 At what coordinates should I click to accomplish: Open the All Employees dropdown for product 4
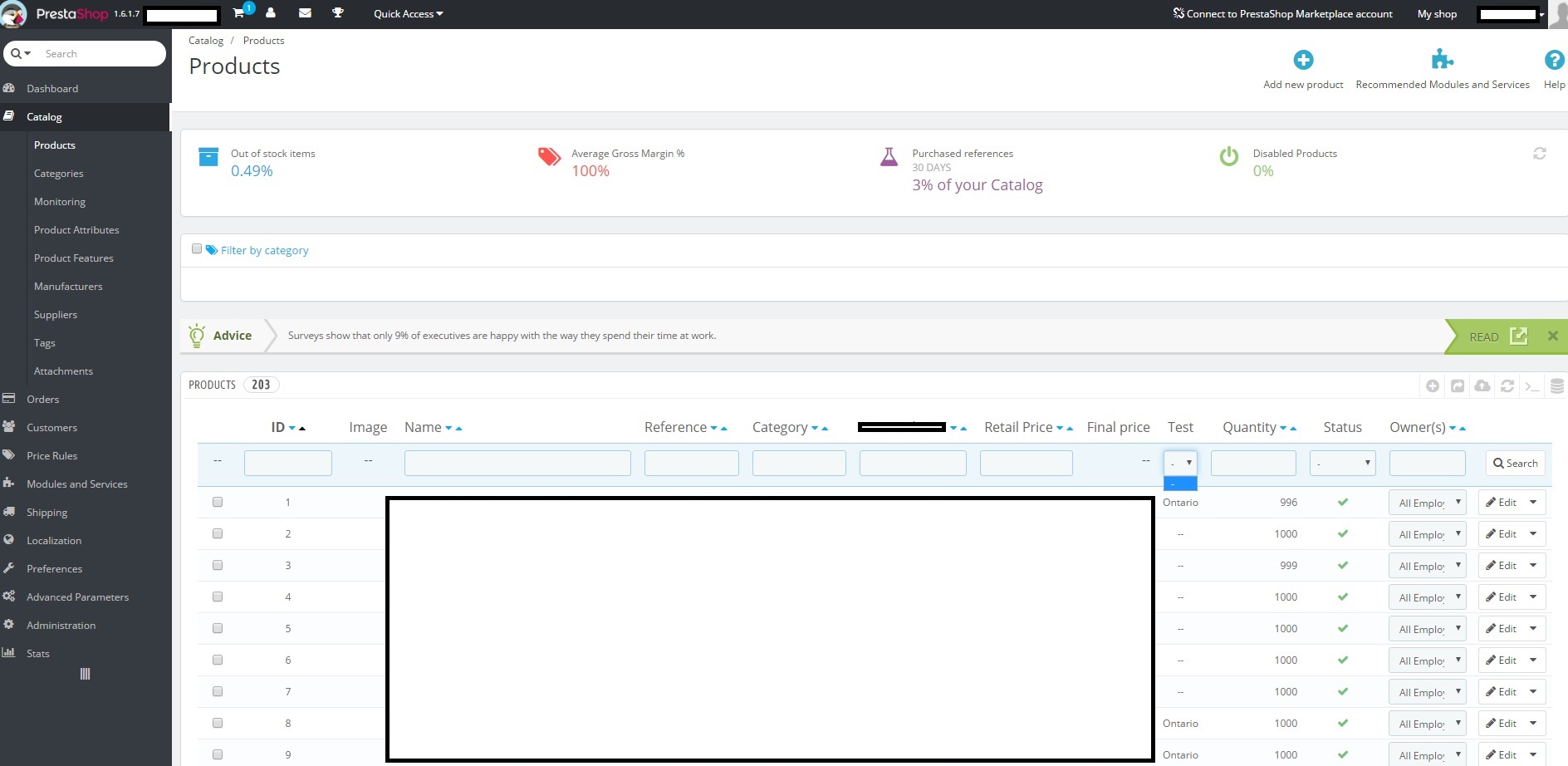tap(1427, 597)
